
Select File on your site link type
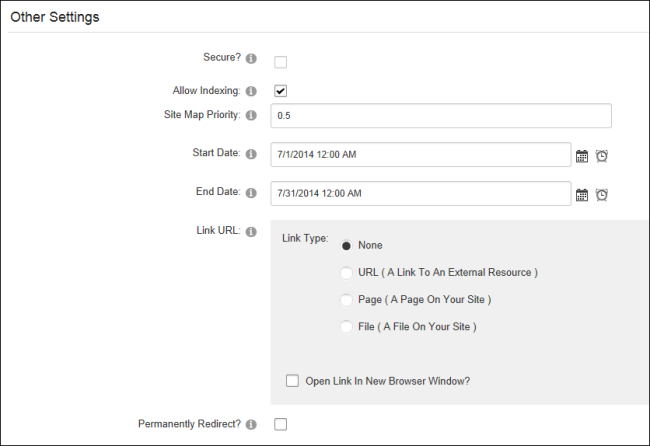[346, 327]
